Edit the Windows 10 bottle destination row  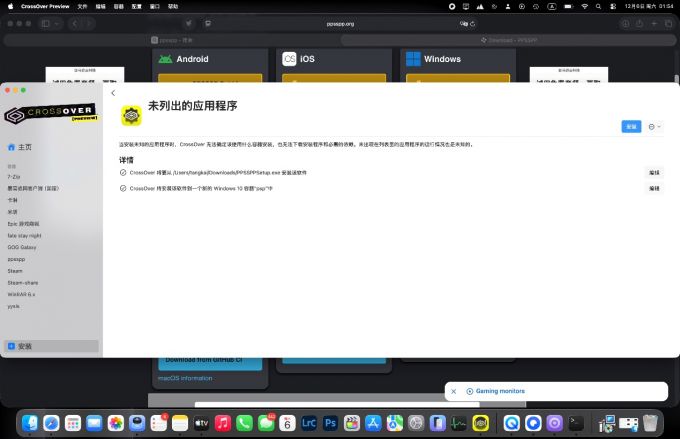[654, 188]
